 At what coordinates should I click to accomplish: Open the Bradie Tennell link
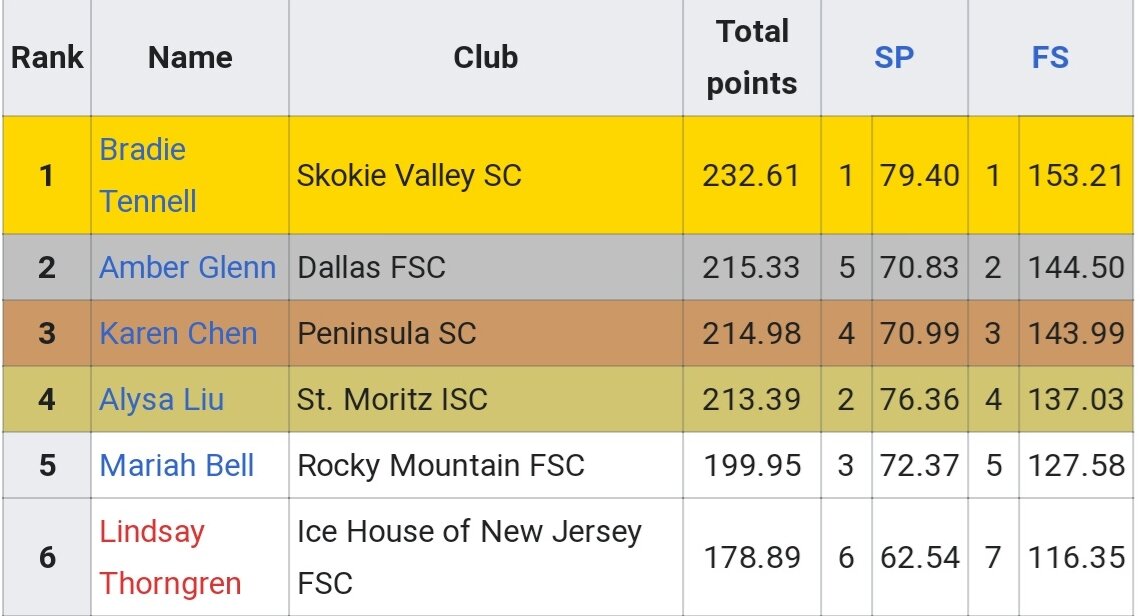click(148, 175)
